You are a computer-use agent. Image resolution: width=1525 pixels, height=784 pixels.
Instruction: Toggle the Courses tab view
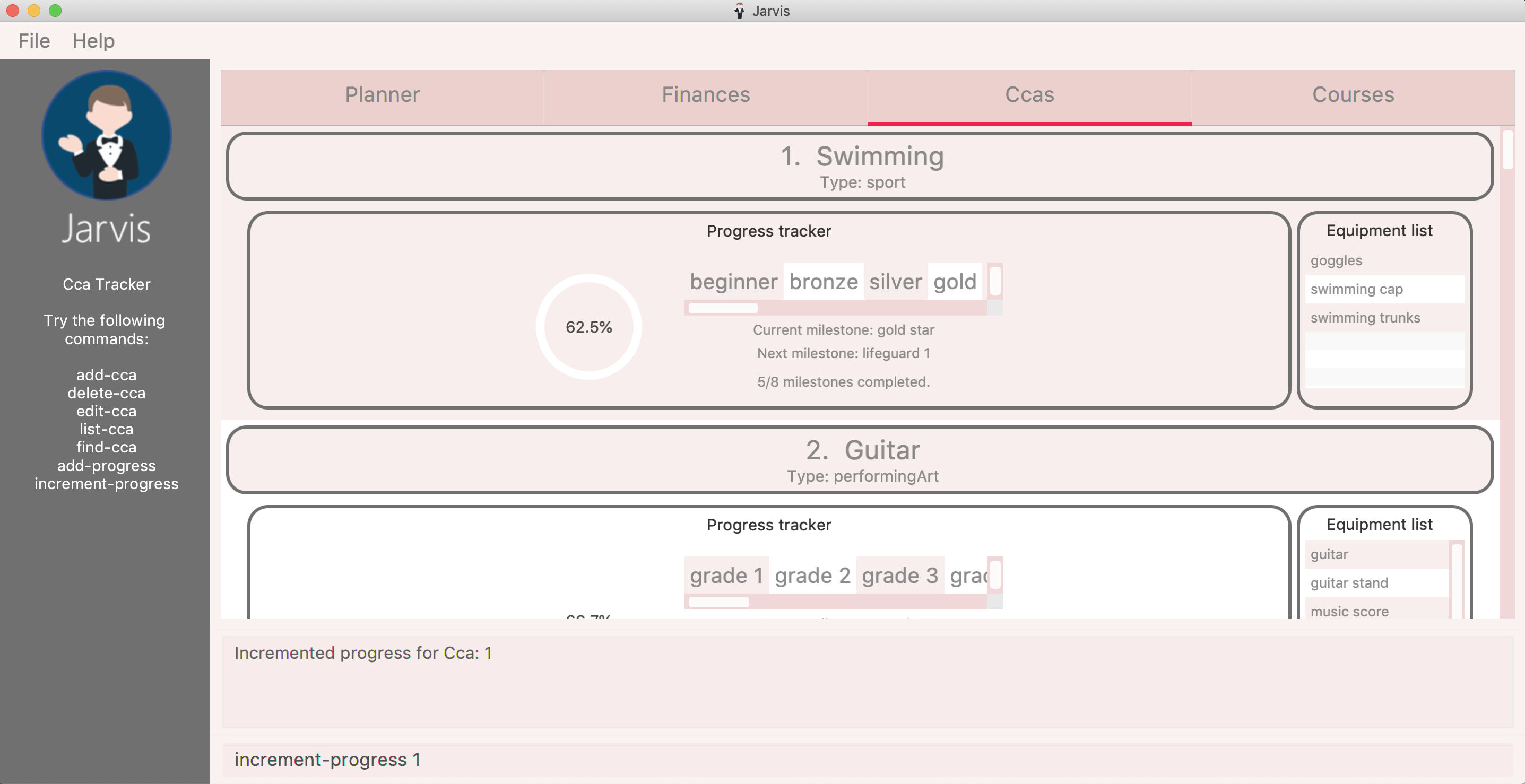(x=1353, y=95)
